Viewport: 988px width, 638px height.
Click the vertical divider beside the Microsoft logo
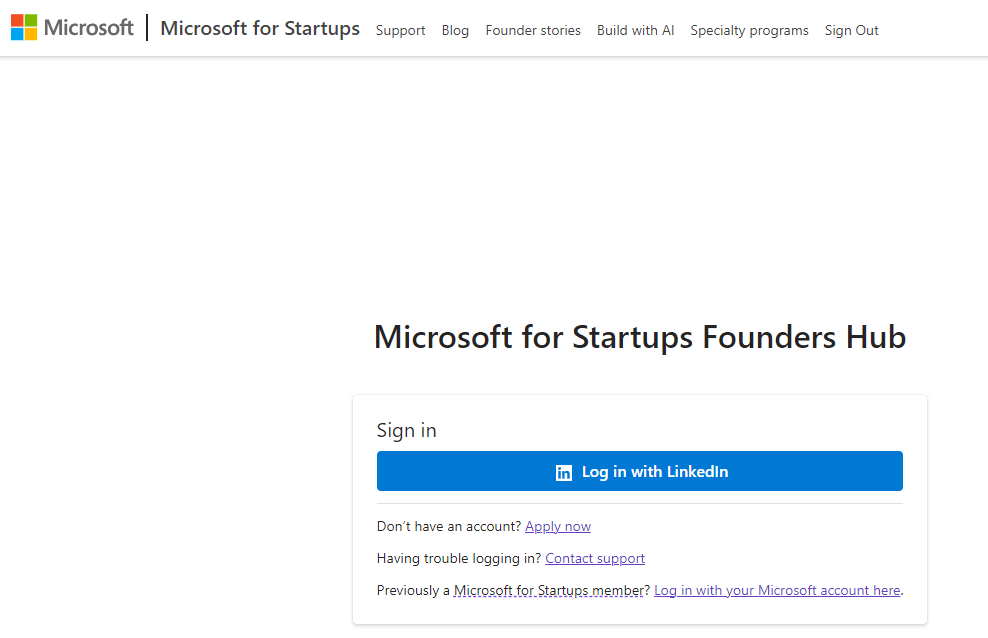[147, 28]
